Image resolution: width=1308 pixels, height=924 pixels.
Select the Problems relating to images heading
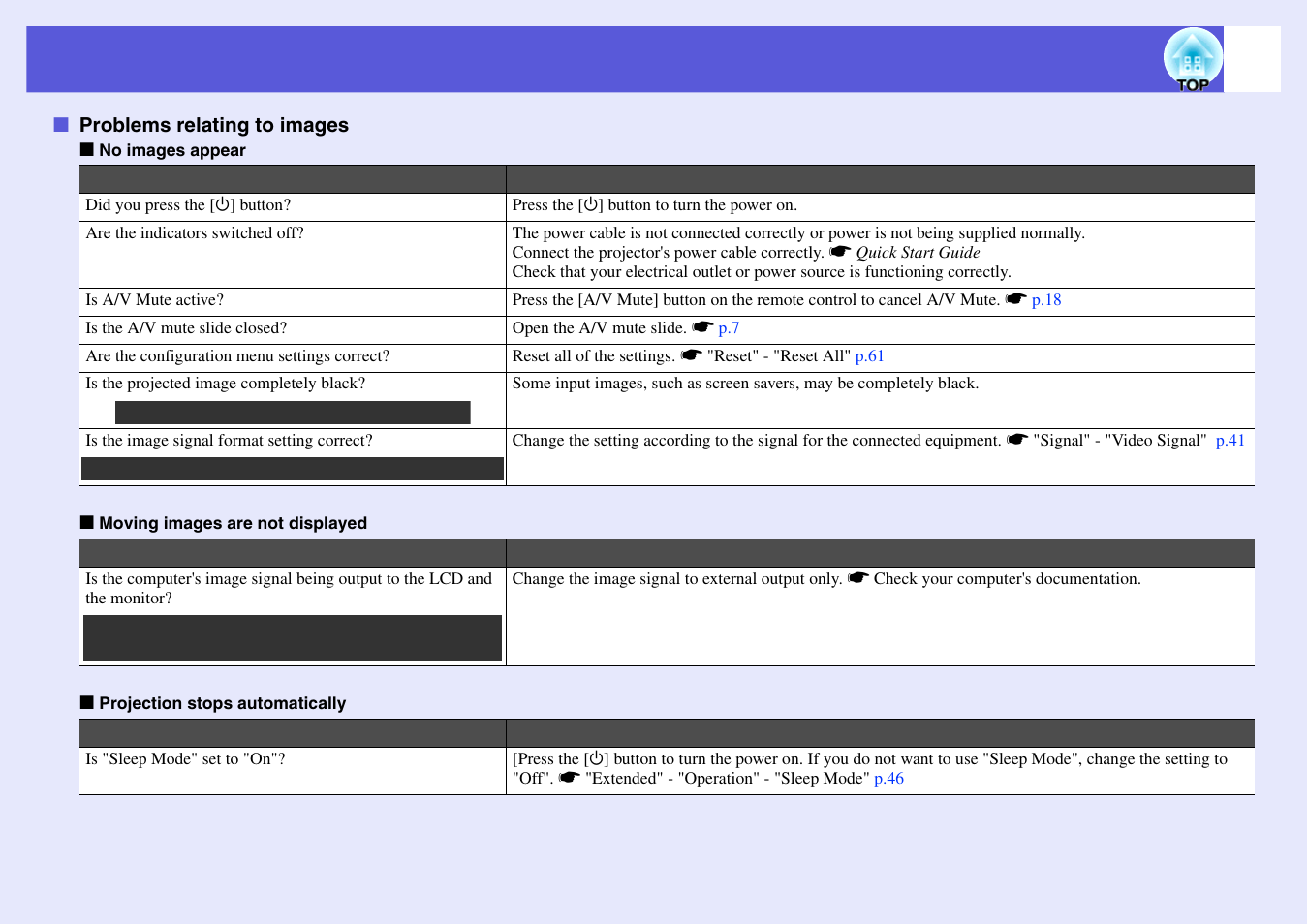tap(214, 125)
